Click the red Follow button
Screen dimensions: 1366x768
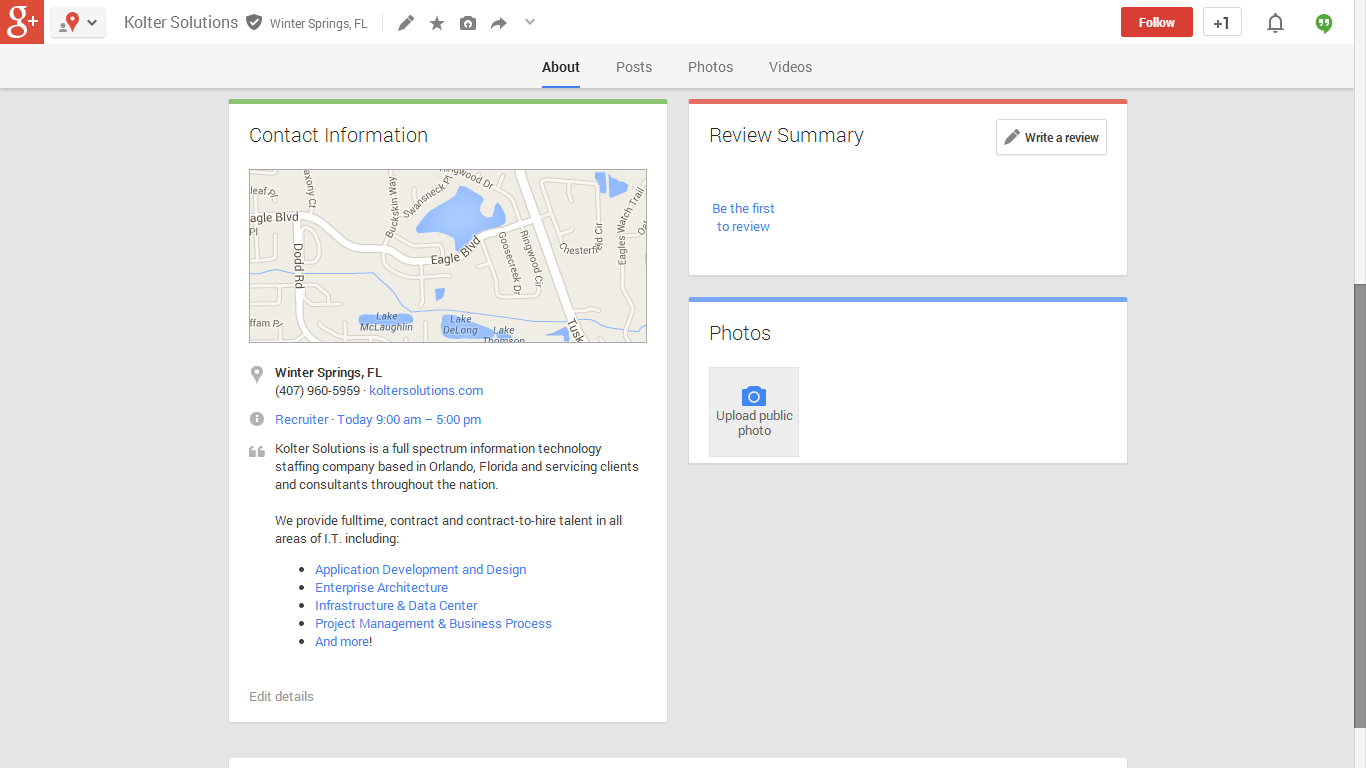(1157, 22)
